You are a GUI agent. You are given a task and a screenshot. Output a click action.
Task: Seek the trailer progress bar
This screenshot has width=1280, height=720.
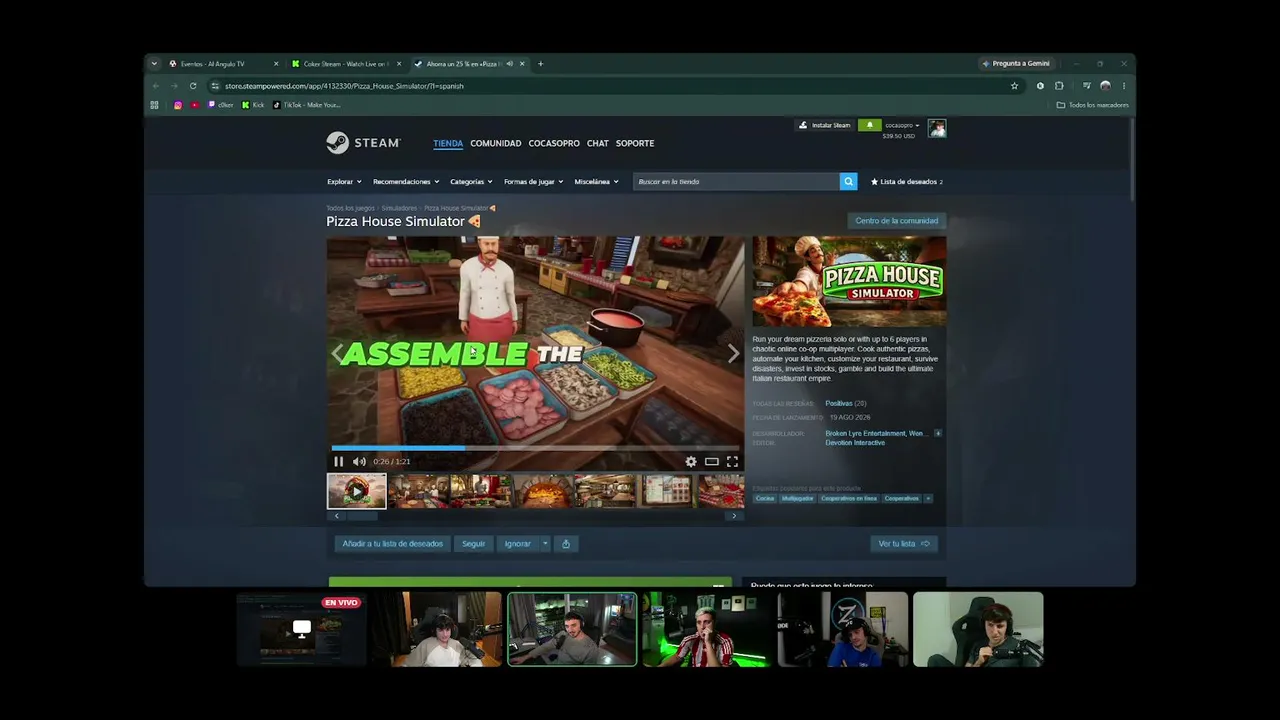(x=535, y=448)
